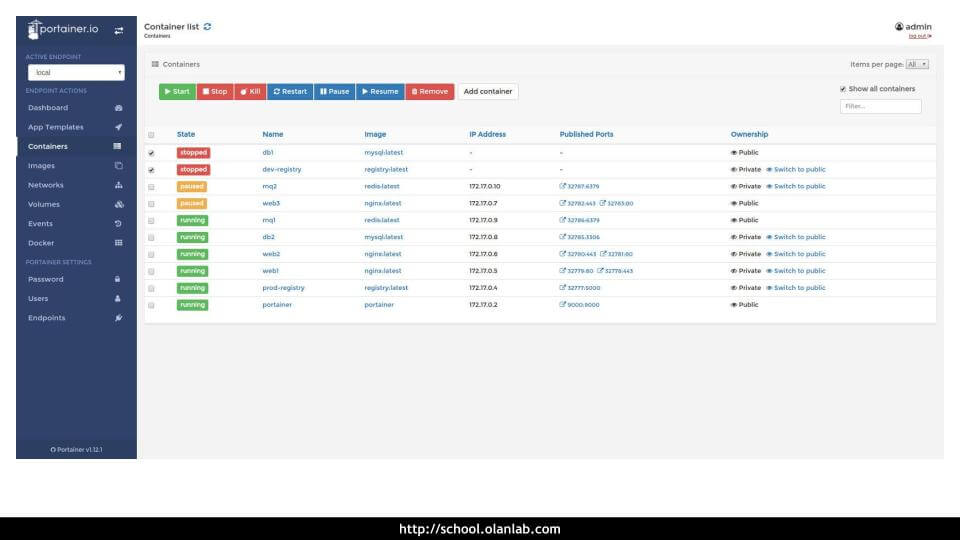Click the Events history icon in sidebar

[118, 224]
